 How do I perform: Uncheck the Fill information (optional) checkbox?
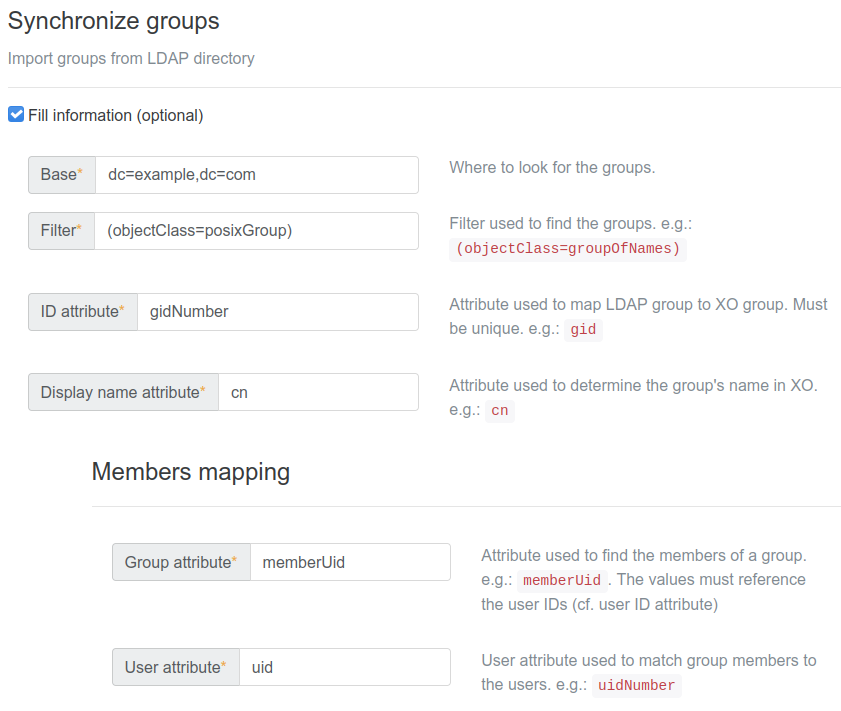[16, 115]
